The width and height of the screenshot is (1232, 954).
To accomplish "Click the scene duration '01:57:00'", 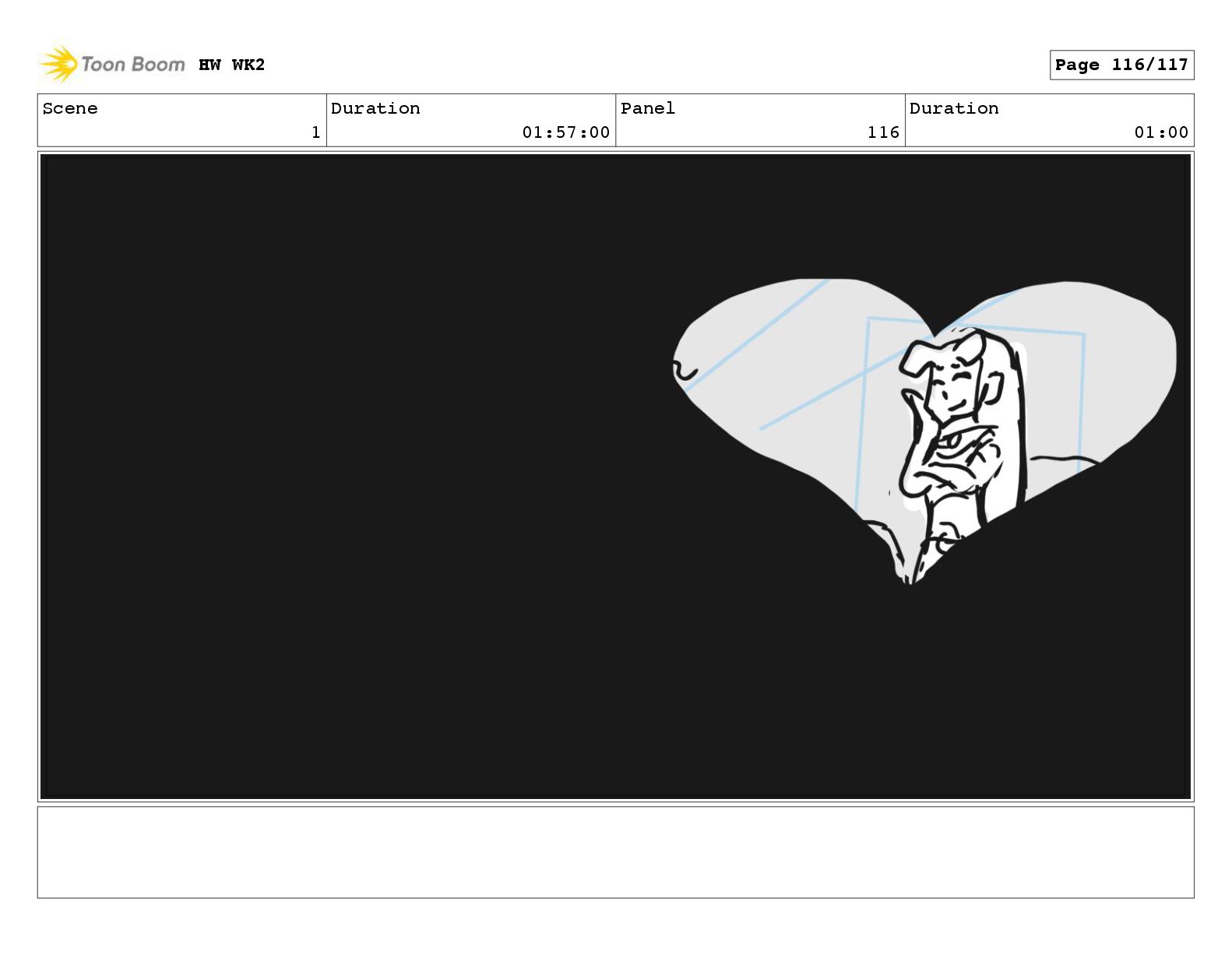I will (566, 132).
